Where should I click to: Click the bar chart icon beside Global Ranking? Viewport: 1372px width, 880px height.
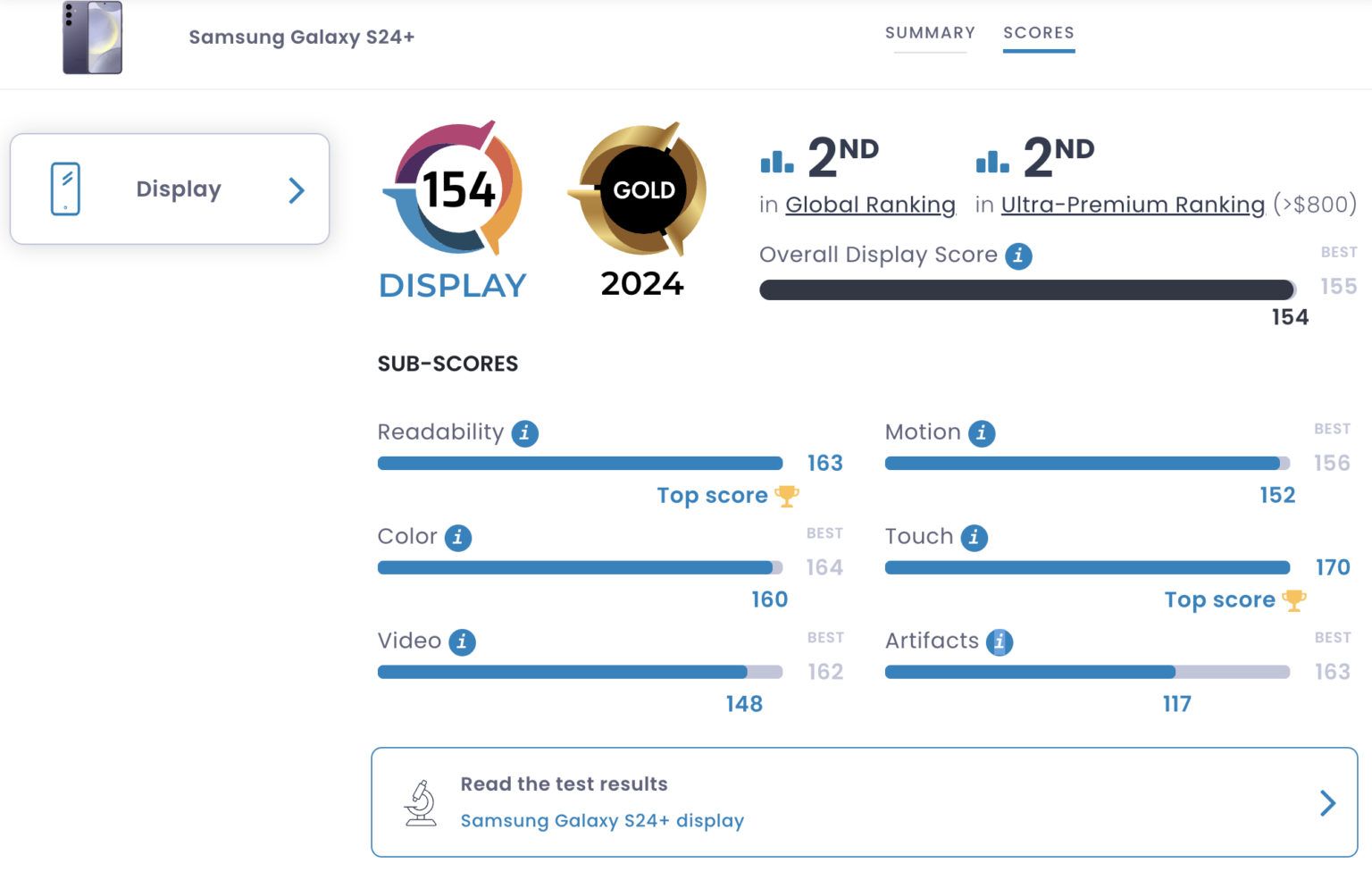point(776,161)
